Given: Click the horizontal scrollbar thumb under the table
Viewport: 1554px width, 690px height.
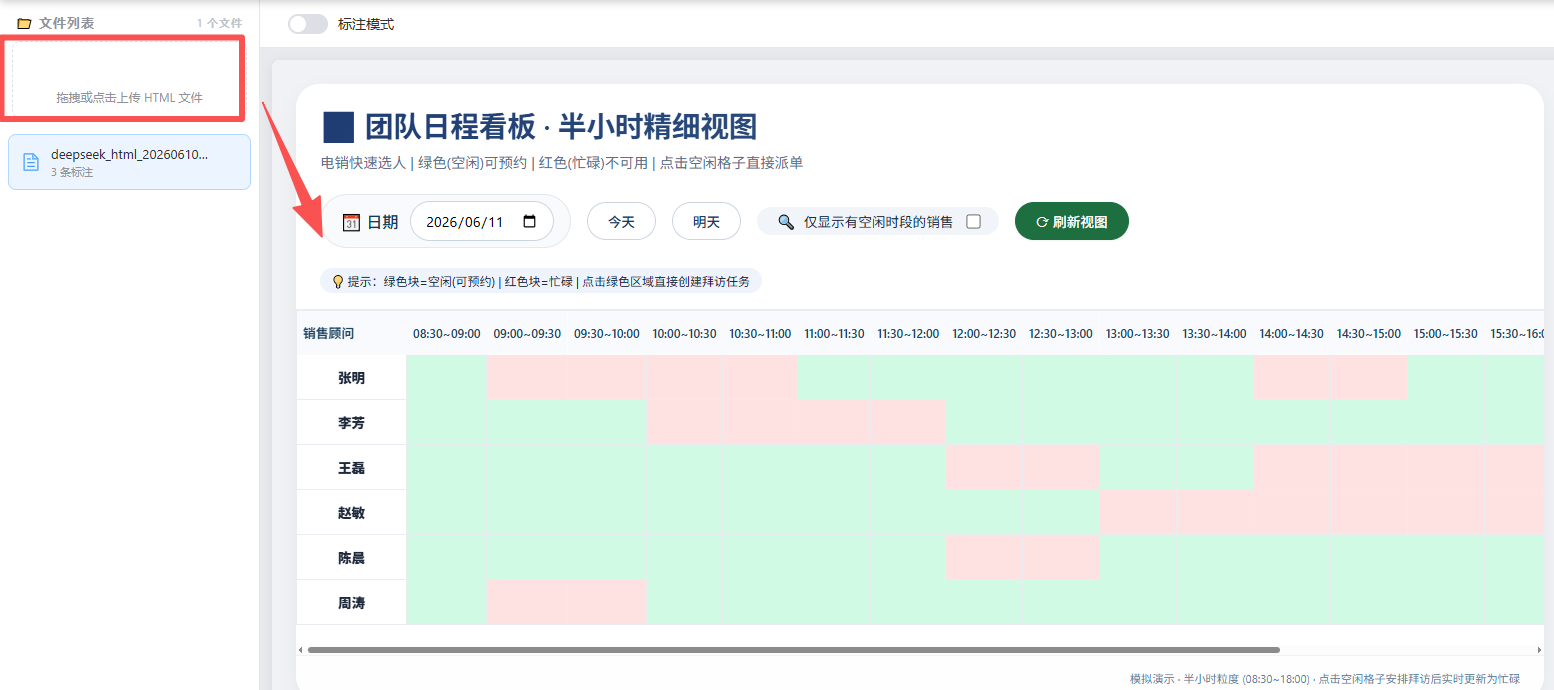Looking at the screenshot, I should tap(793, 650).
